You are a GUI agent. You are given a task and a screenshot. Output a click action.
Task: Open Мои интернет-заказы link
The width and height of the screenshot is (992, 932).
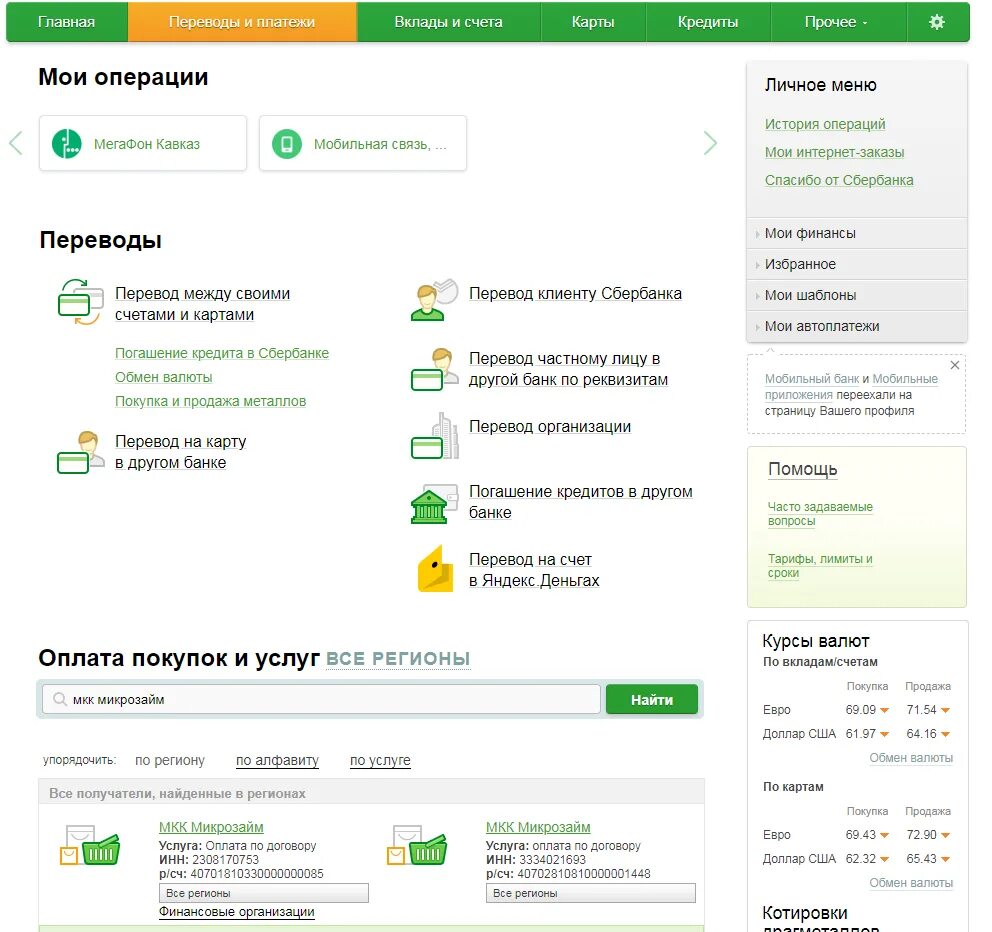(x=834, y=152)
